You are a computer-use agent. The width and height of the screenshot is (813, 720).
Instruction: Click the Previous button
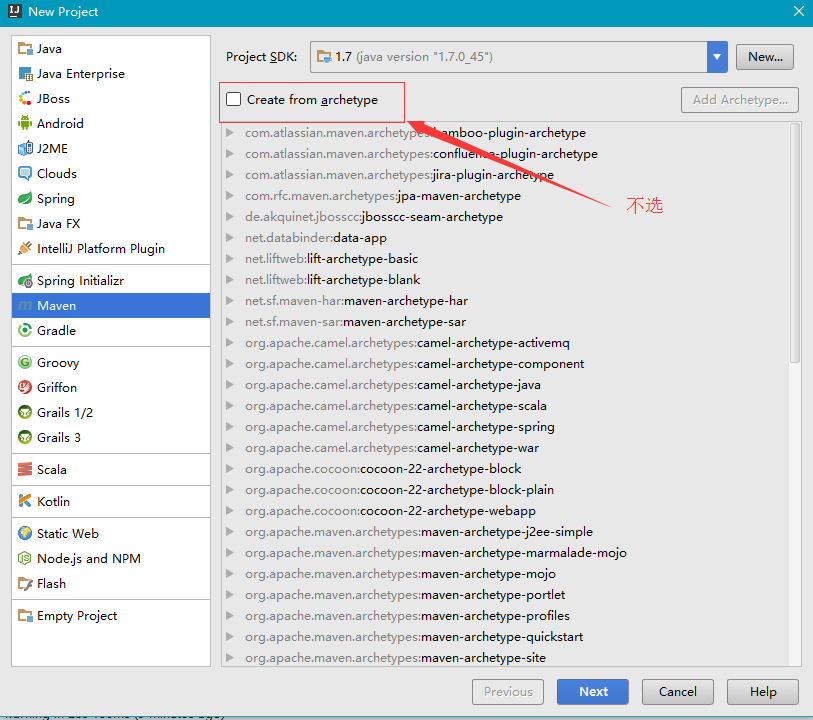(x=508, y=691)
